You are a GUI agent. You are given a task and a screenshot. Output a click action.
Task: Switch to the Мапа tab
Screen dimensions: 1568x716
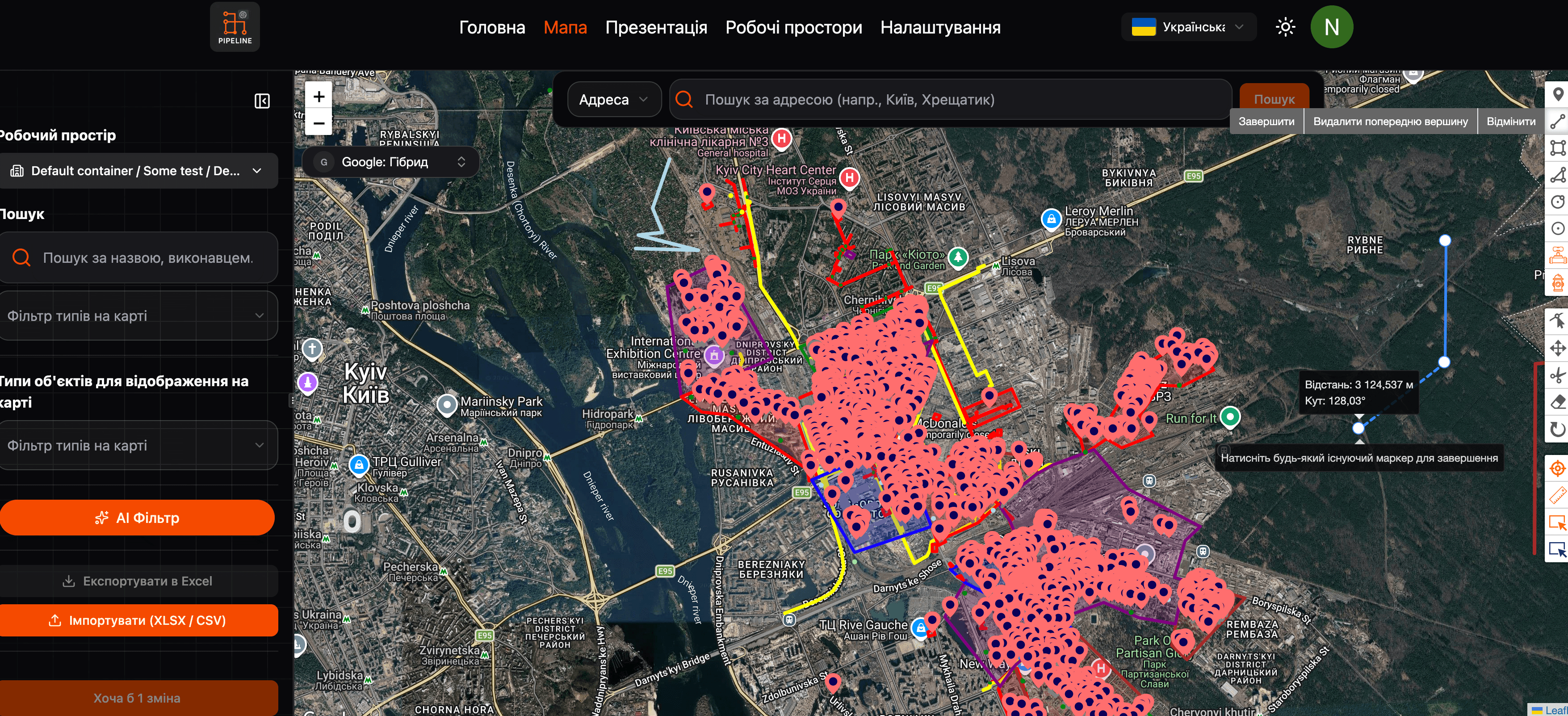point(565,27)
